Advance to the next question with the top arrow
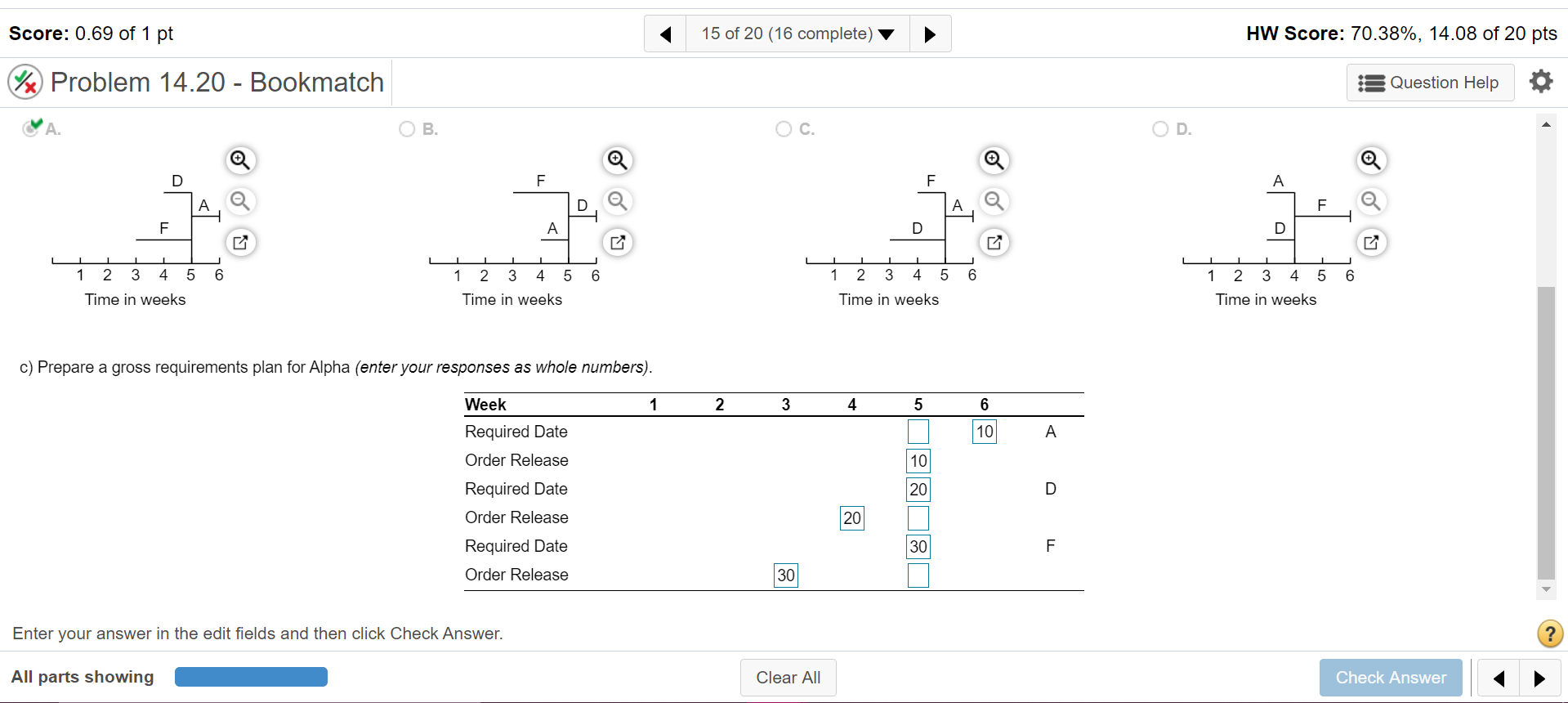 point(929,34)
